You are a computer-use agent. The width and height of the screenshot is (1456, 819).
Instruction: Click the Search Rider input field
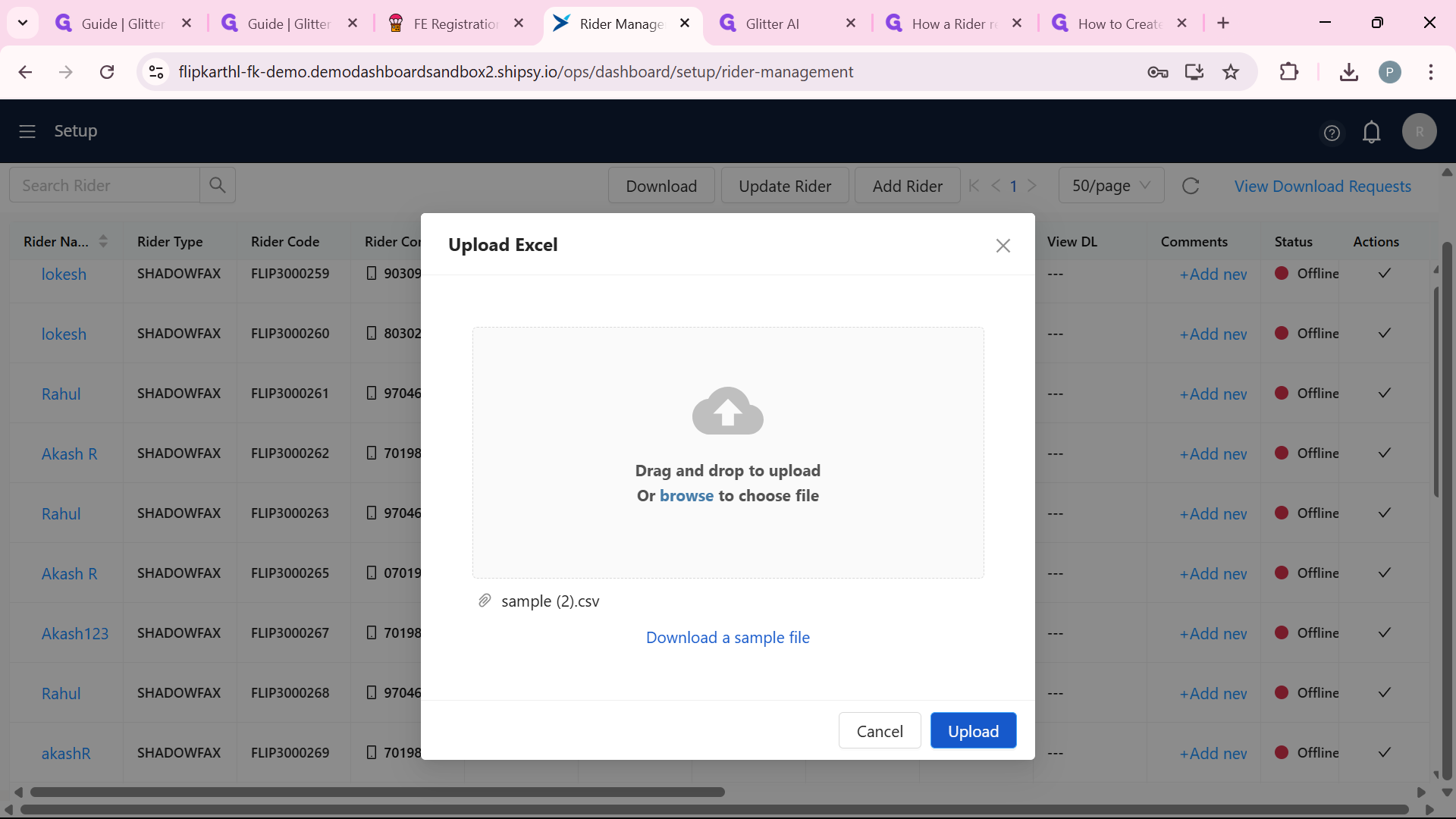click(x=105, y=186)
